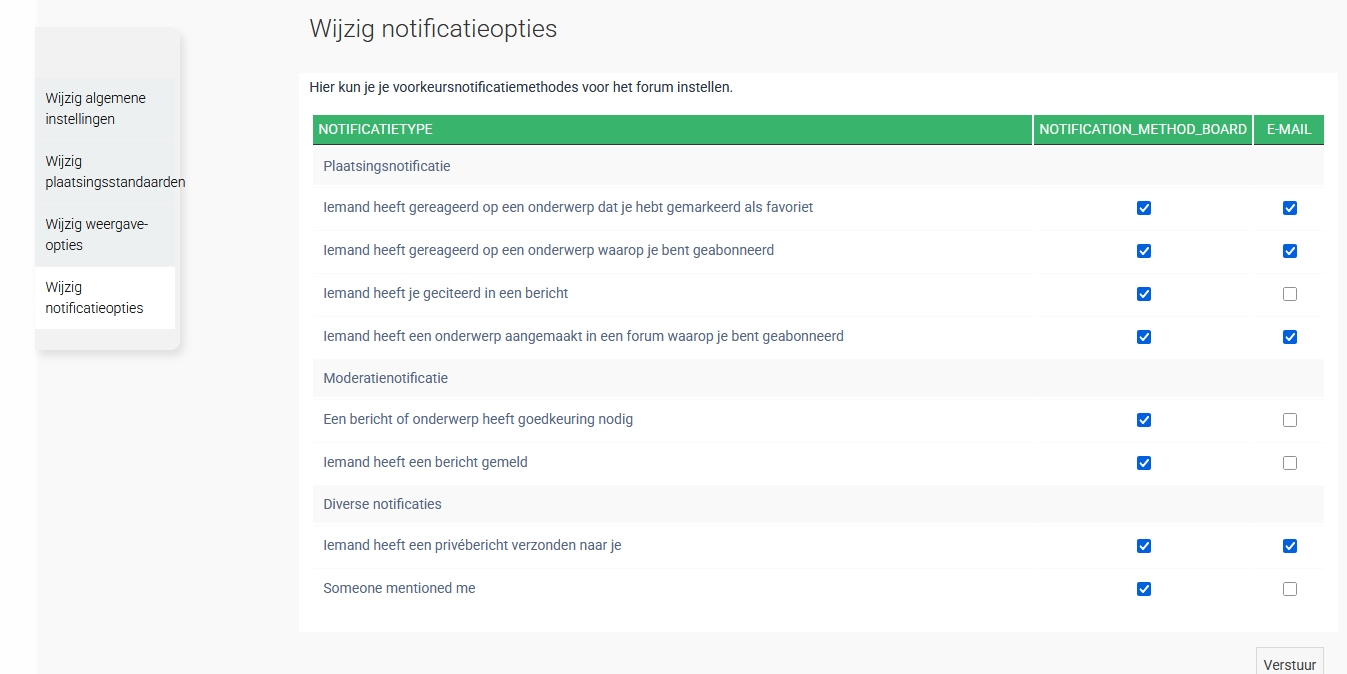Untick e-mail for geabonneerd onderwerp replies
Screen dimensions: 1347x674
coord(1290,251)
